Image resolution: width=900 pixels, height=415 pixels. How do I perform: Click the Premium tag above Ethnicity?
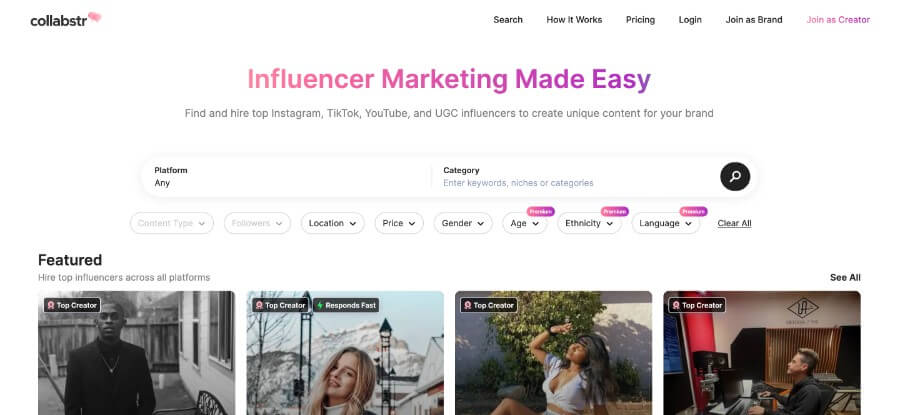pyautogui.click(x=615, y=211)
